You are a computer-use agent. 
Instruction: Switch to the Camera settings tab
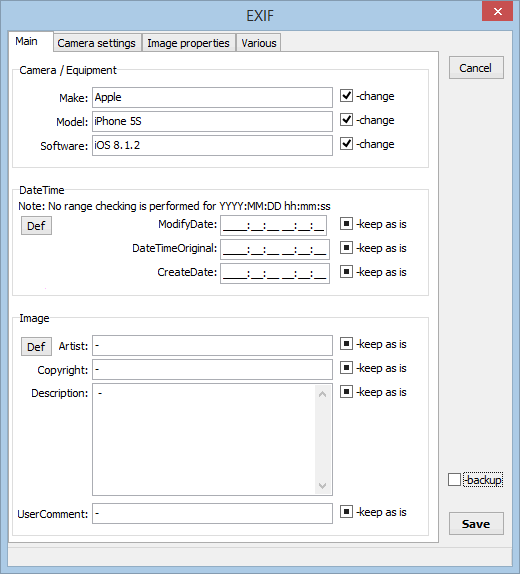(97, 43)
